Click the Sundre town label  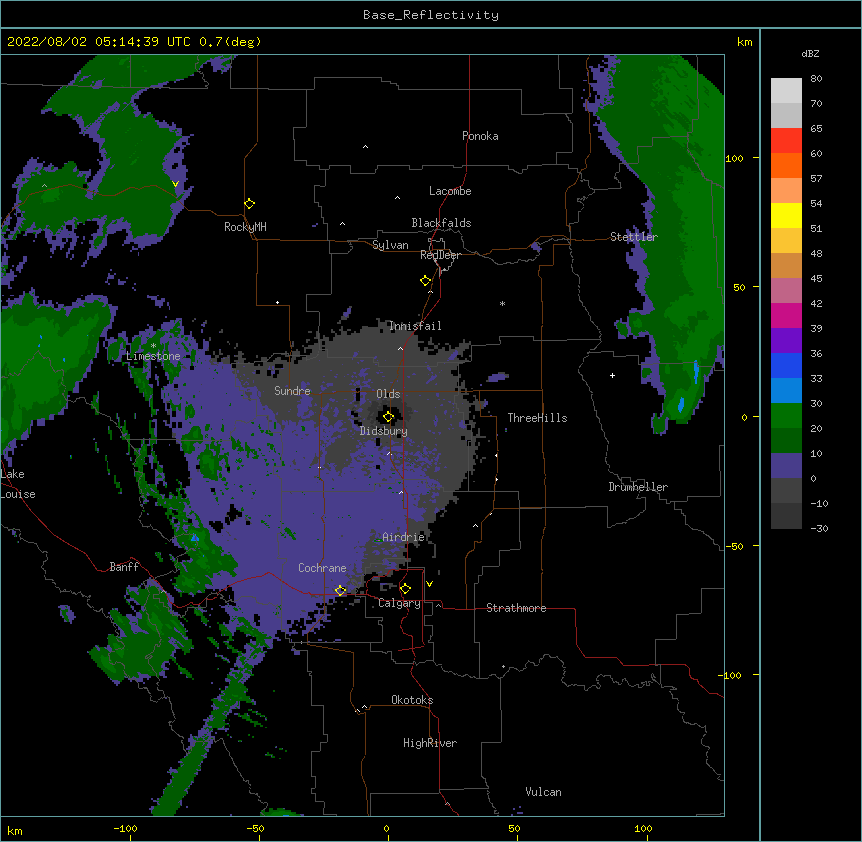pyautogui.click(x=292, y=391)
